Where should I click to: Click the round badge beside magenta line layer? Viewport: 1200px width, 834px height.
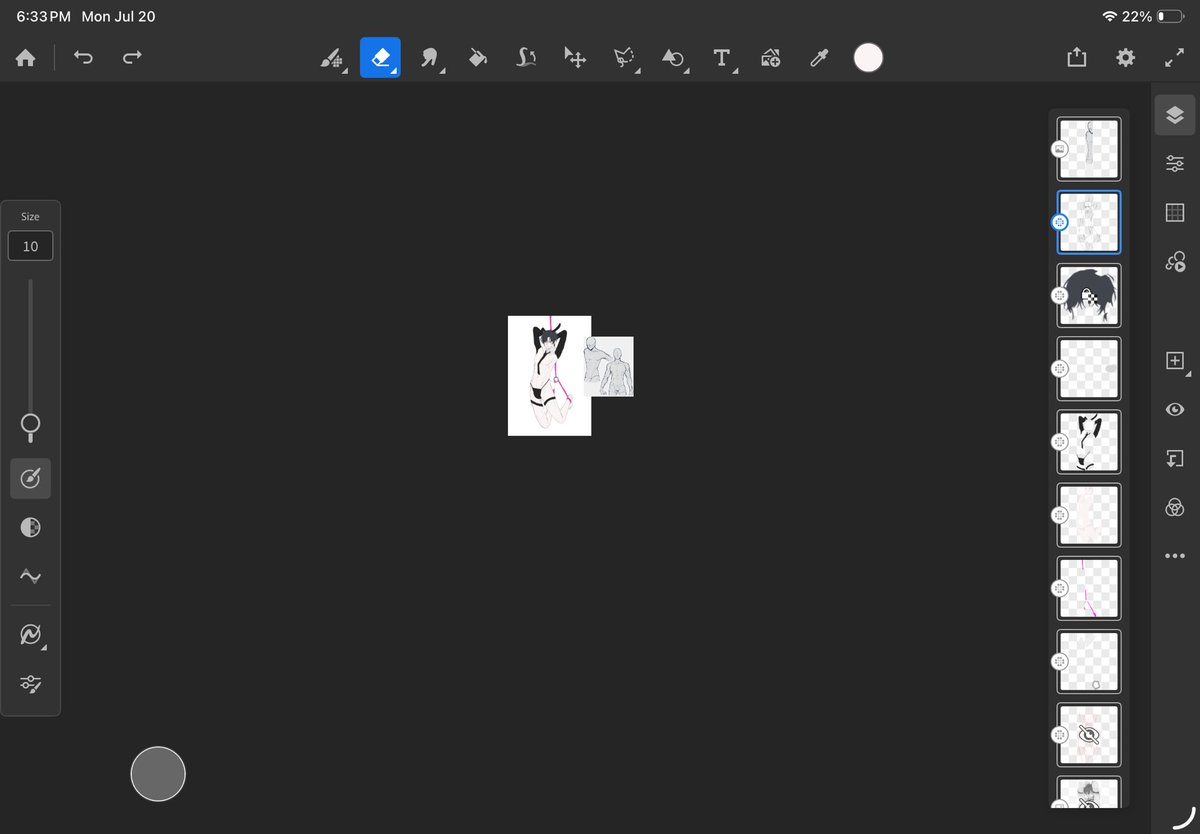pyautogui.click(x=1060, y=588)
